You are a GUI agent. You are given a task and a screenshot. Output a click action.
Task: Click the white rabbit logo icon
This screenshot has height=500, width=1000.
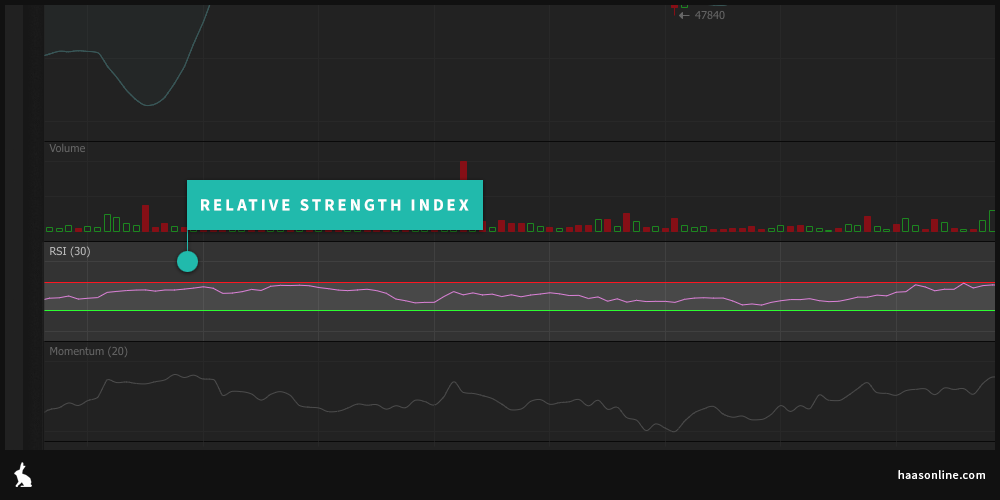24,475
